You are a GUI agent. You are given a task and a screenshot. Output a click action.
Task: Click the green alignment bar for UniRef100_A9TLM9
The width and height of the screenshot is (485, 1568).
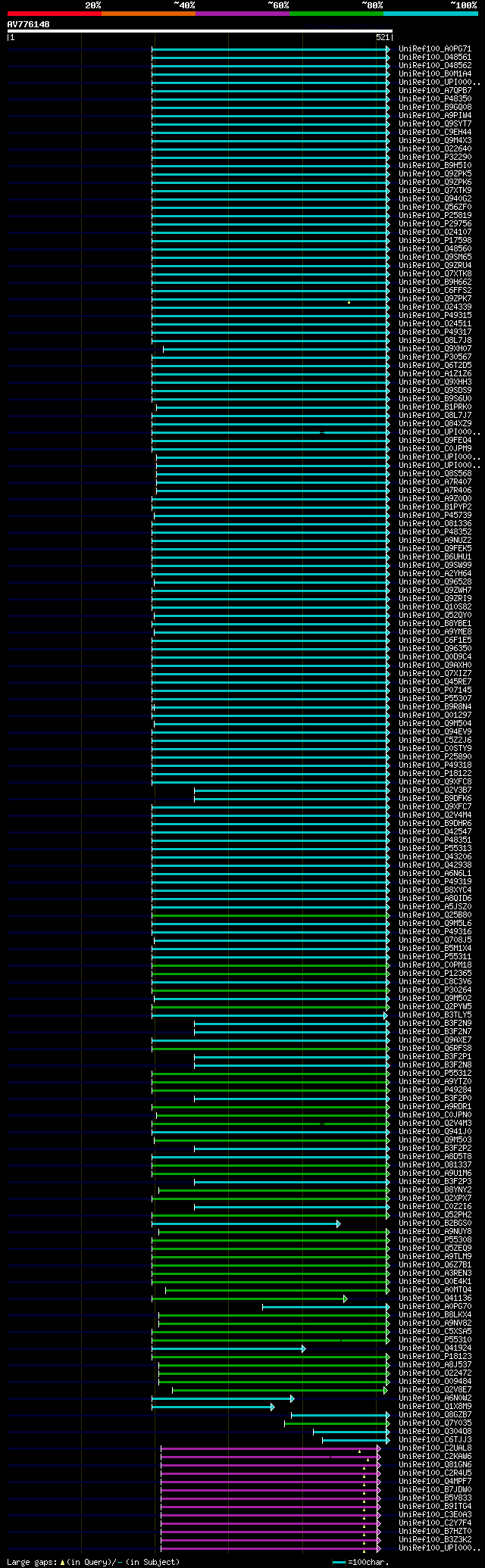[271, 1257]
